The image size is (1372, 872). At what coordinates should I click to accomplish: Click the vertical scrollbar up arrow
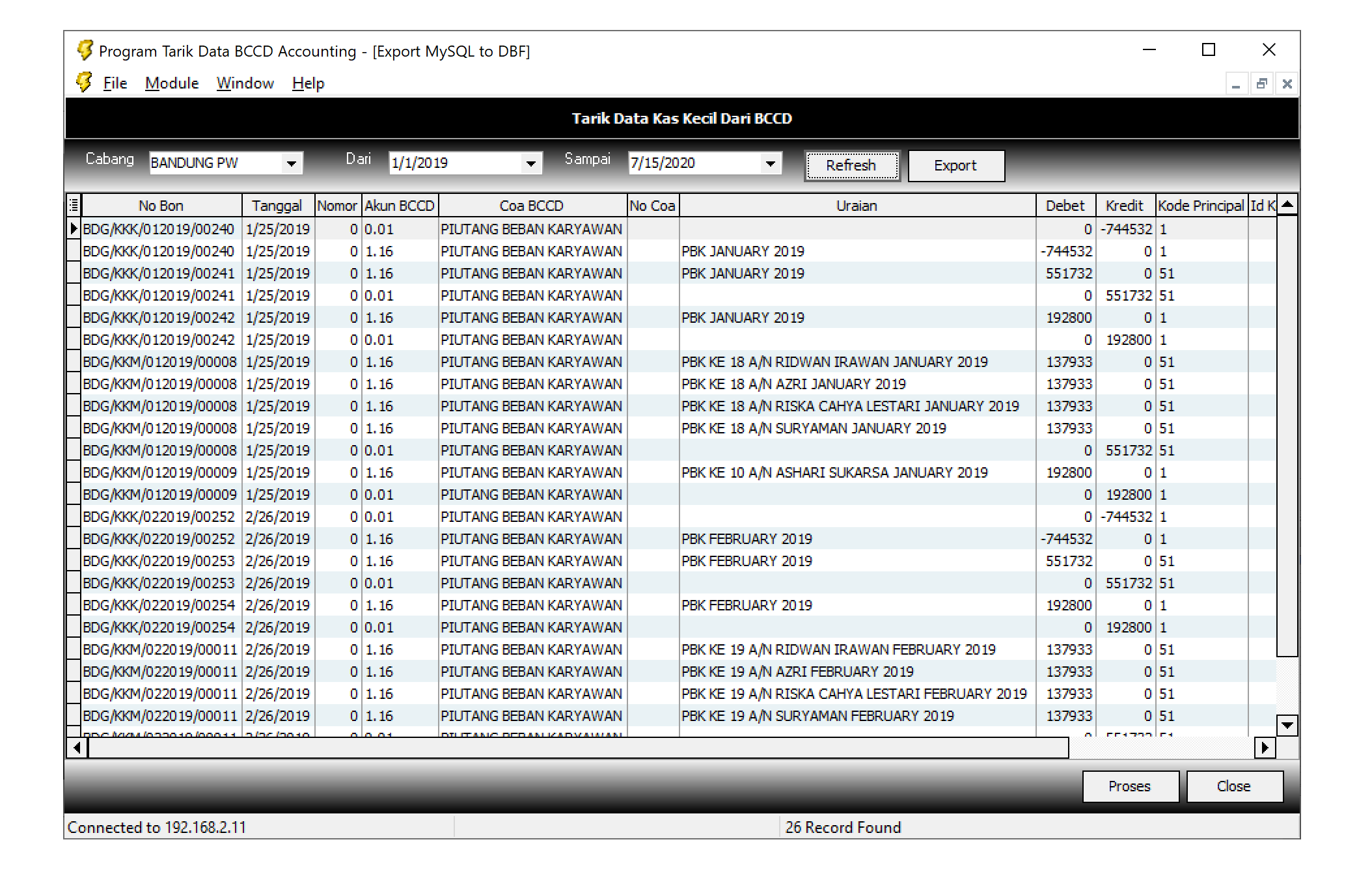coord(1287,205)
